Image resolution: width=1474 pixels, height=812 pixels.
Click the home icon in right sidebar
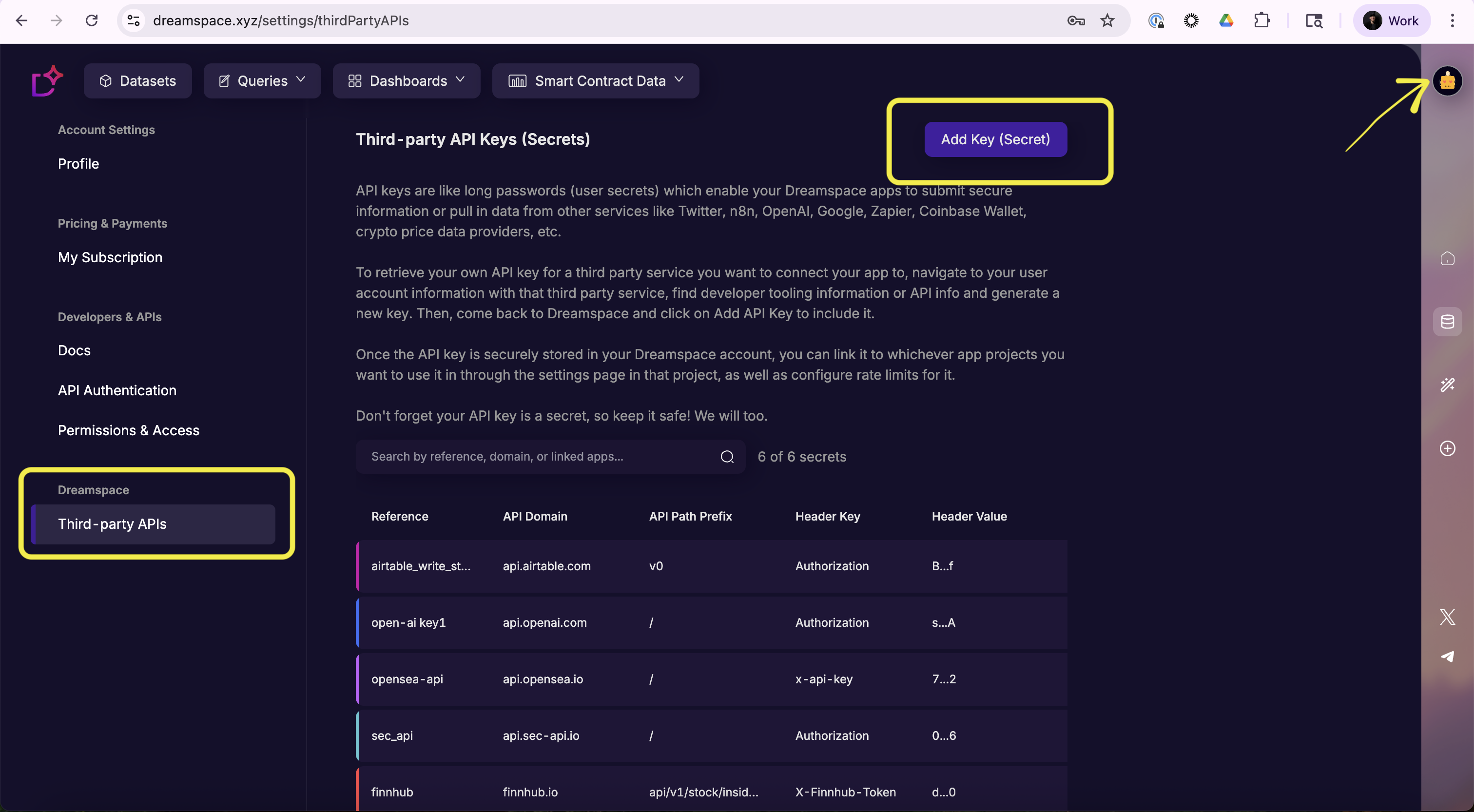pyautogui.click(x=1447, y=259)
